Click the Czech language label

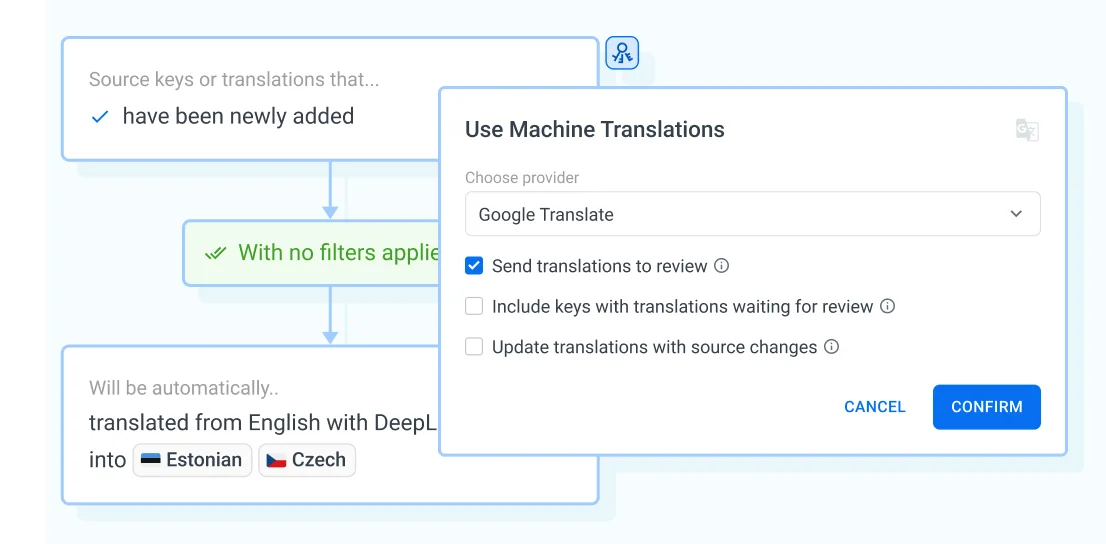[318, 460]
